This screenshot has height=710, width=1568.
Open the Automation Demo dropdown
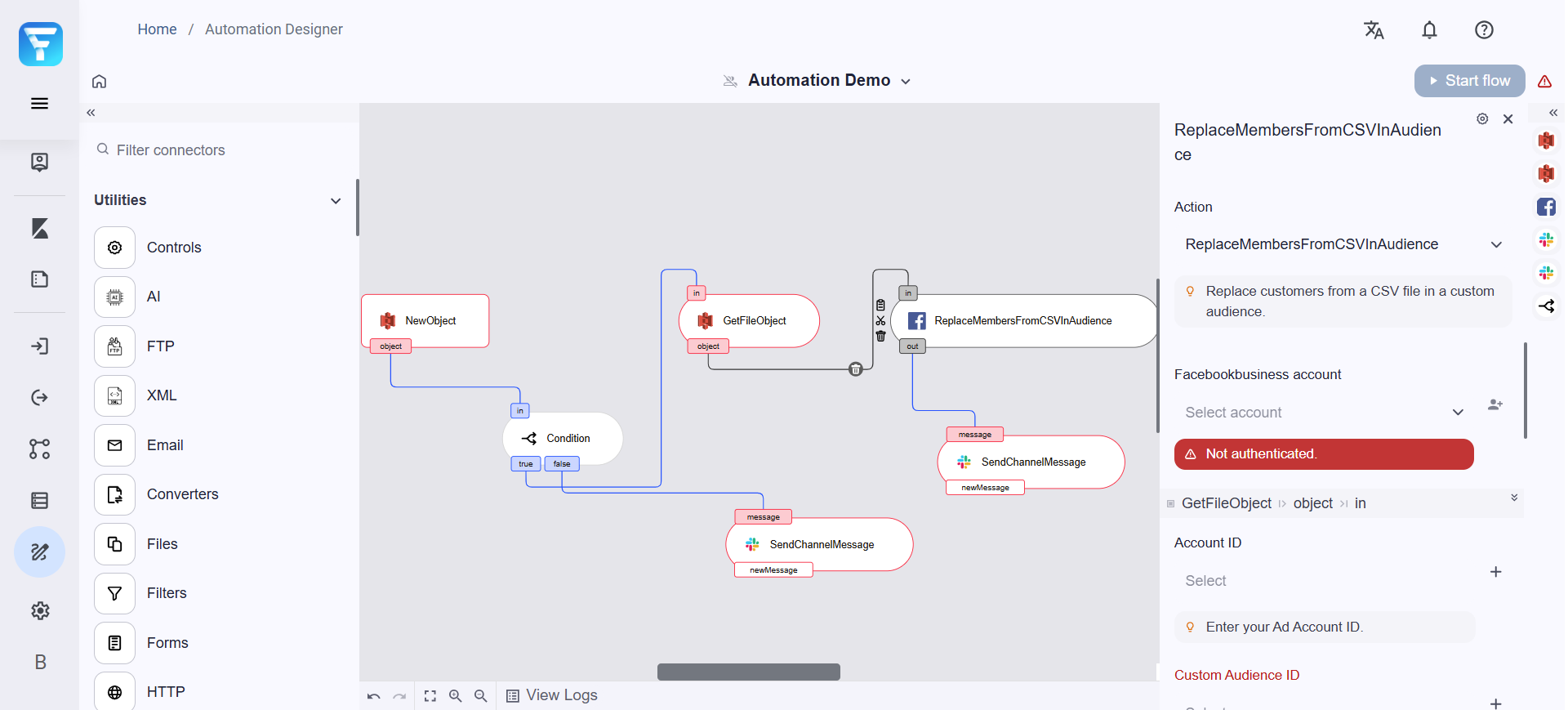(905, 81)
